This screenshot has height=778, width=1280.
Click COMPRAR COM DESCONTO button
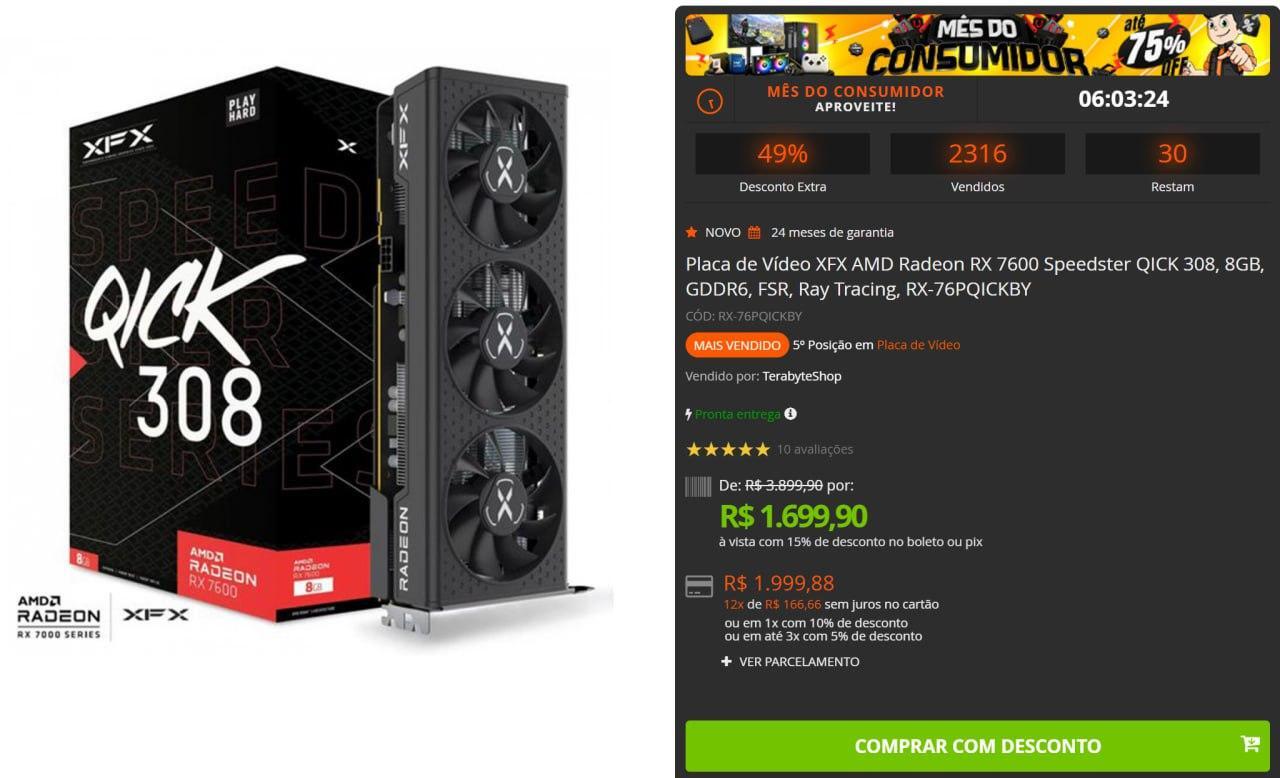(x=977, y=746)
